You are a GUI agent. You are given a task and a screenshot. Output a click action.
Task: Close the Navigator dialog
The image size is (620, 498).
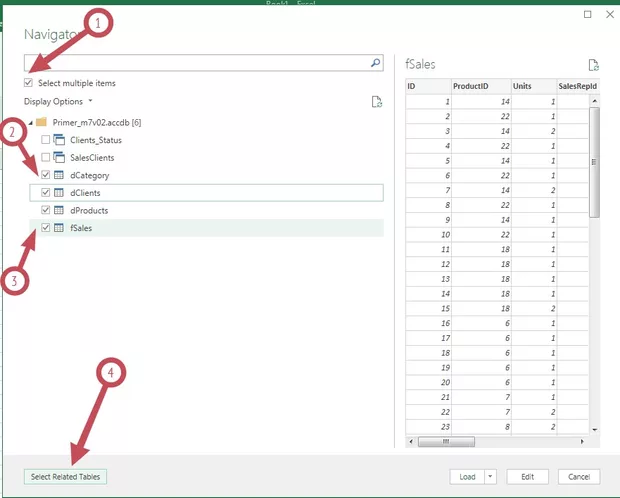click(610, 14)
